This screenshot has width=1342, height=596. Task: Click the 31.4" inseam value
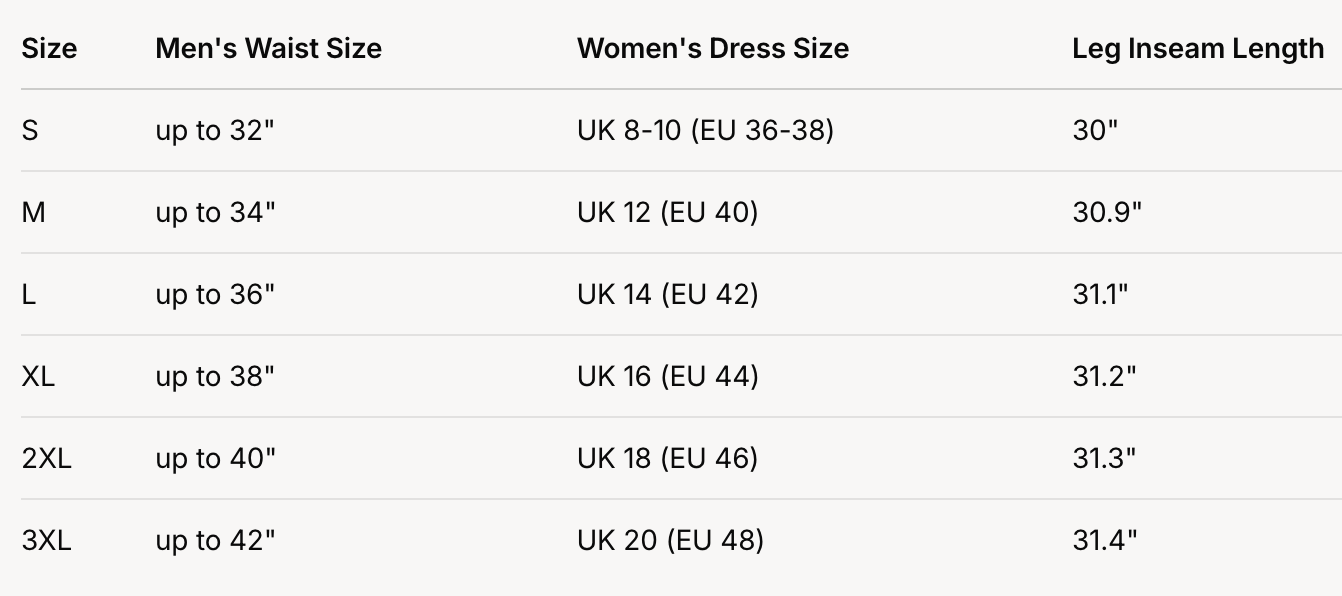tap(1105, 540)
